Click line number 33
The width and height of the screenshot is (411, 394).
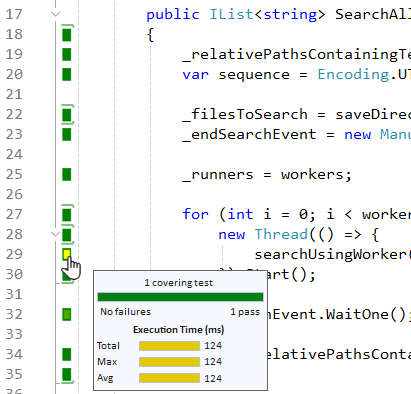point(14,335)
